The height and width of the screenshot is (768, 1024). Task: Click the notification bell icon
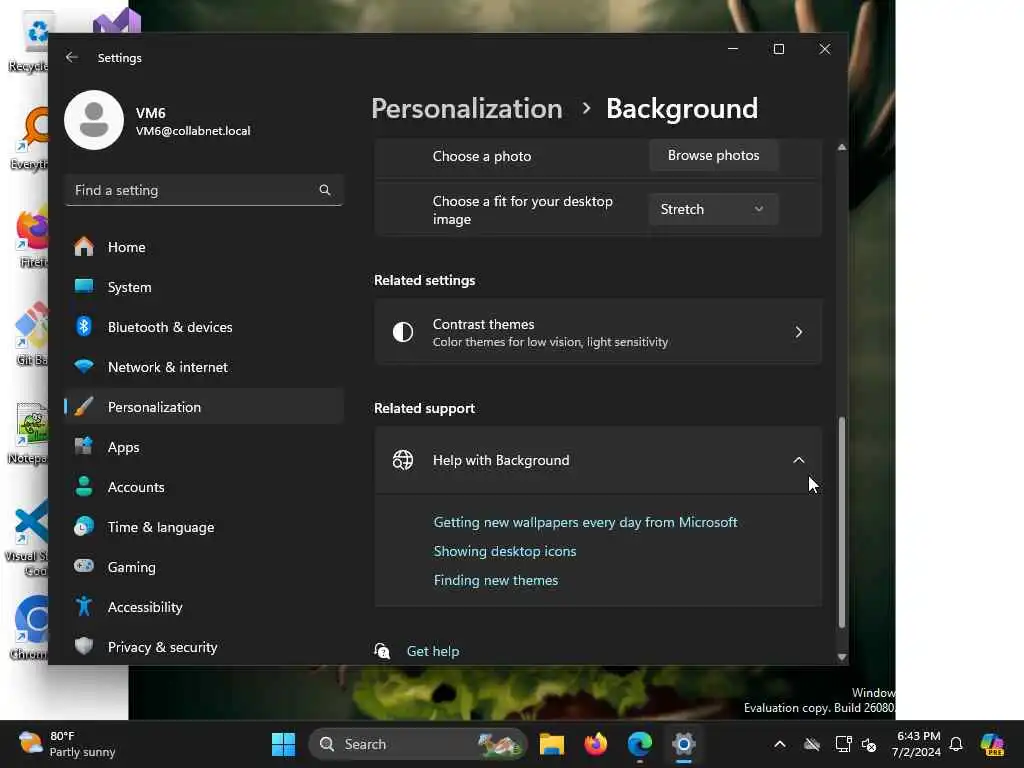pos(956,744)
